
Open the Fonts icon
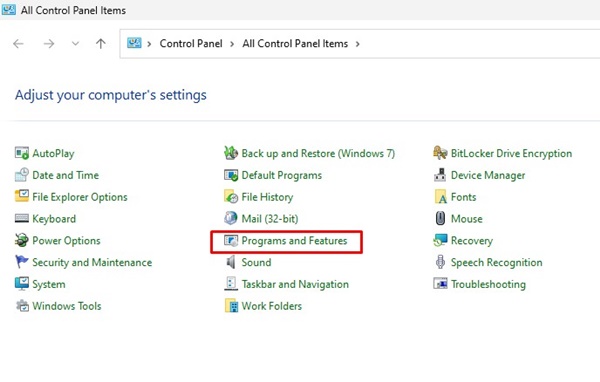(x=440, y=197)
